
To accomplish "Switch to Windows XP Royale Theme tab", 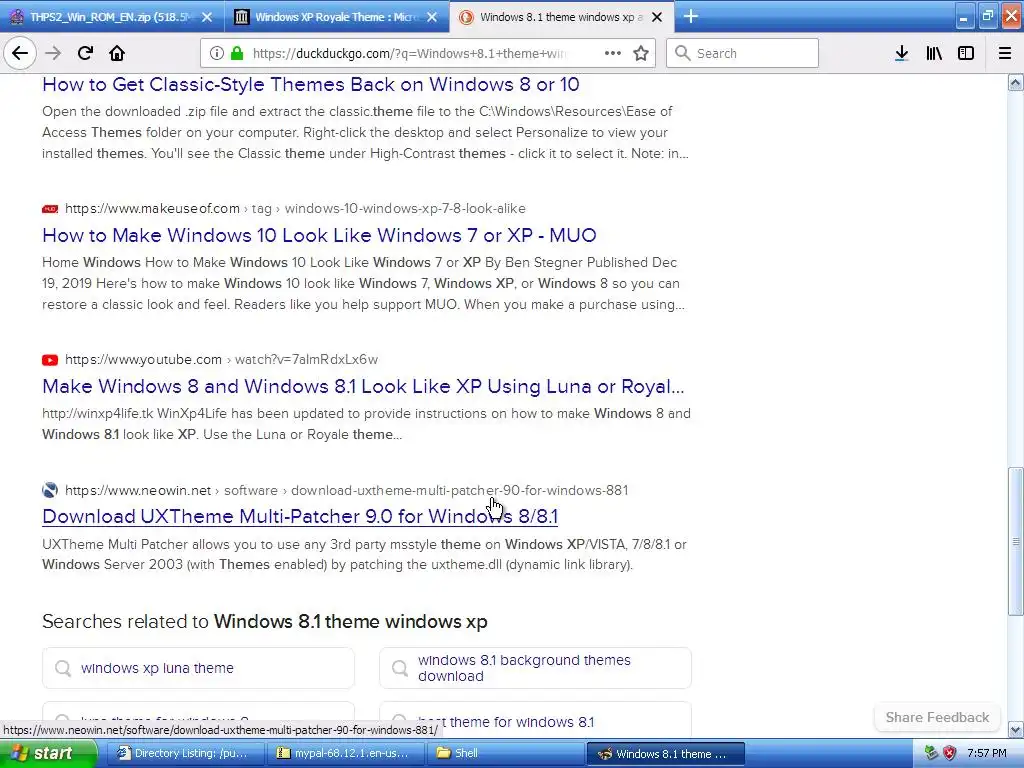I will tap(337, 17).
